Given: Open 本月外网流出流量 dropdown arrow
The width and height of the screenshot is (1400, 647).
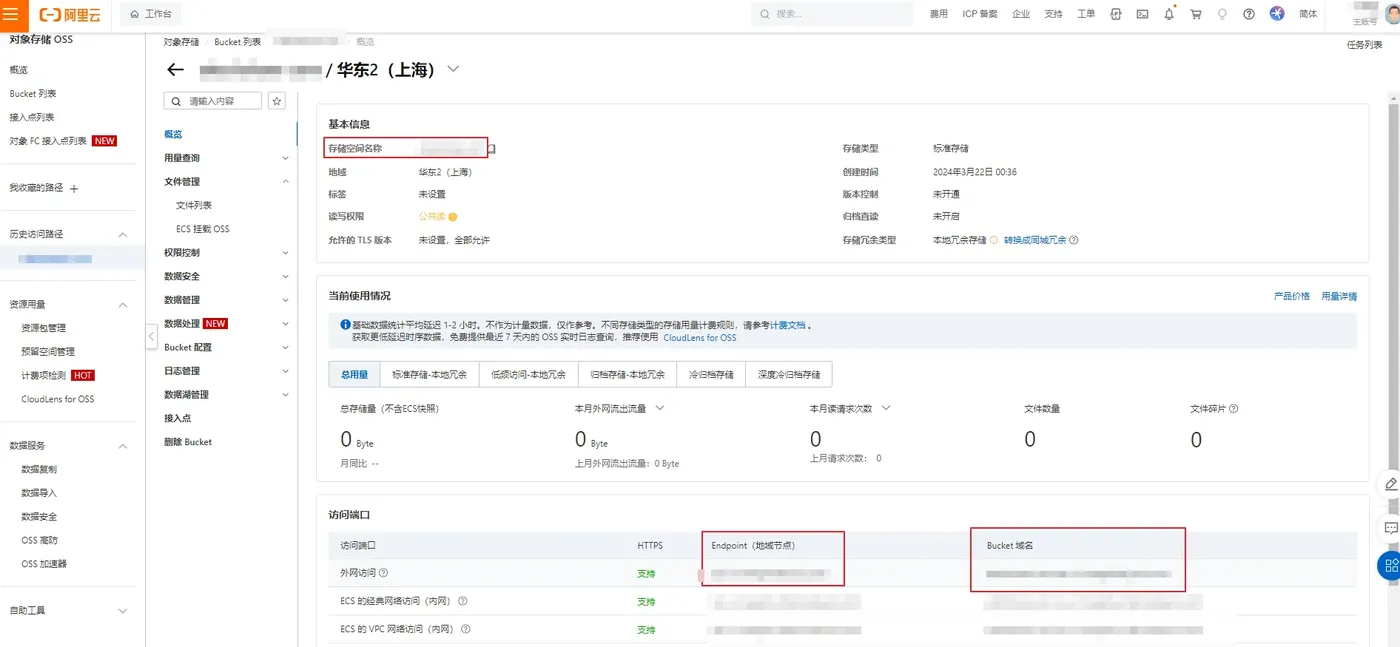Looking at the screenshot, I should pos(660,408).
